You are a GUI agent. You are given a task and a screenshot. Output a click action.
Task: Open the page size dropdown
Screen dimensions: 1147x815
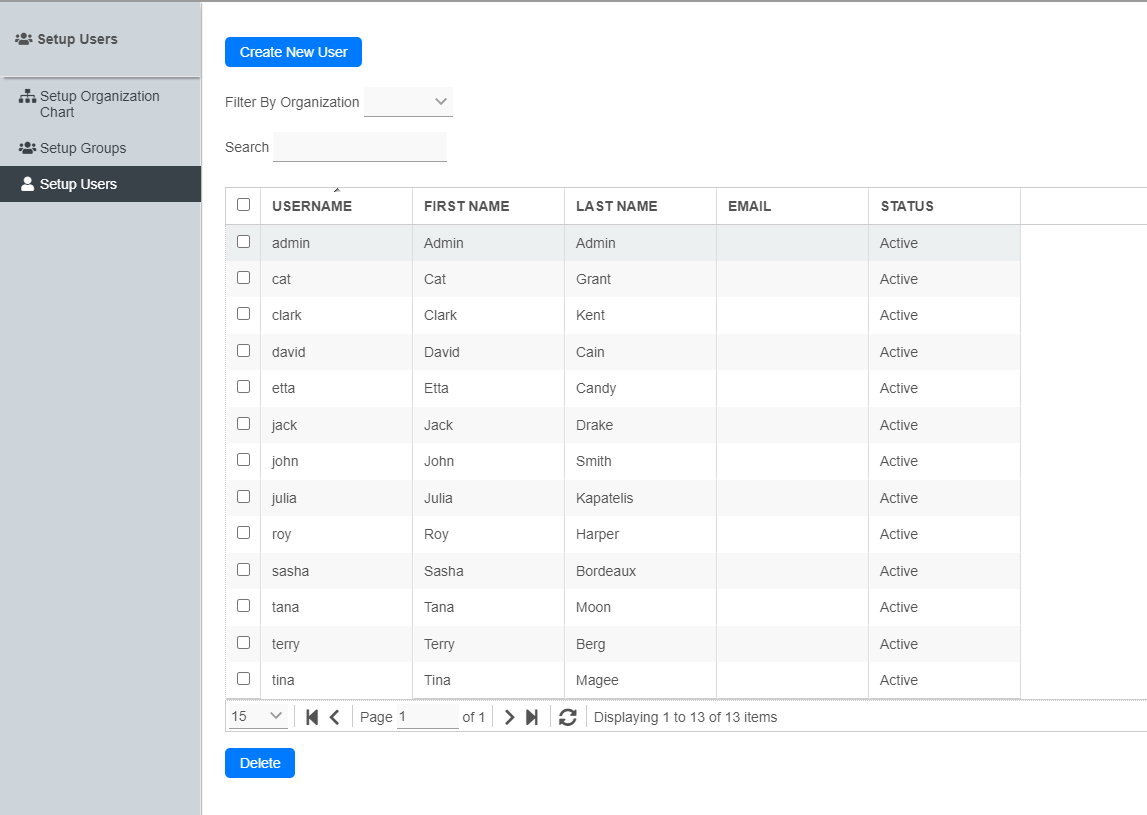[258, 717]
